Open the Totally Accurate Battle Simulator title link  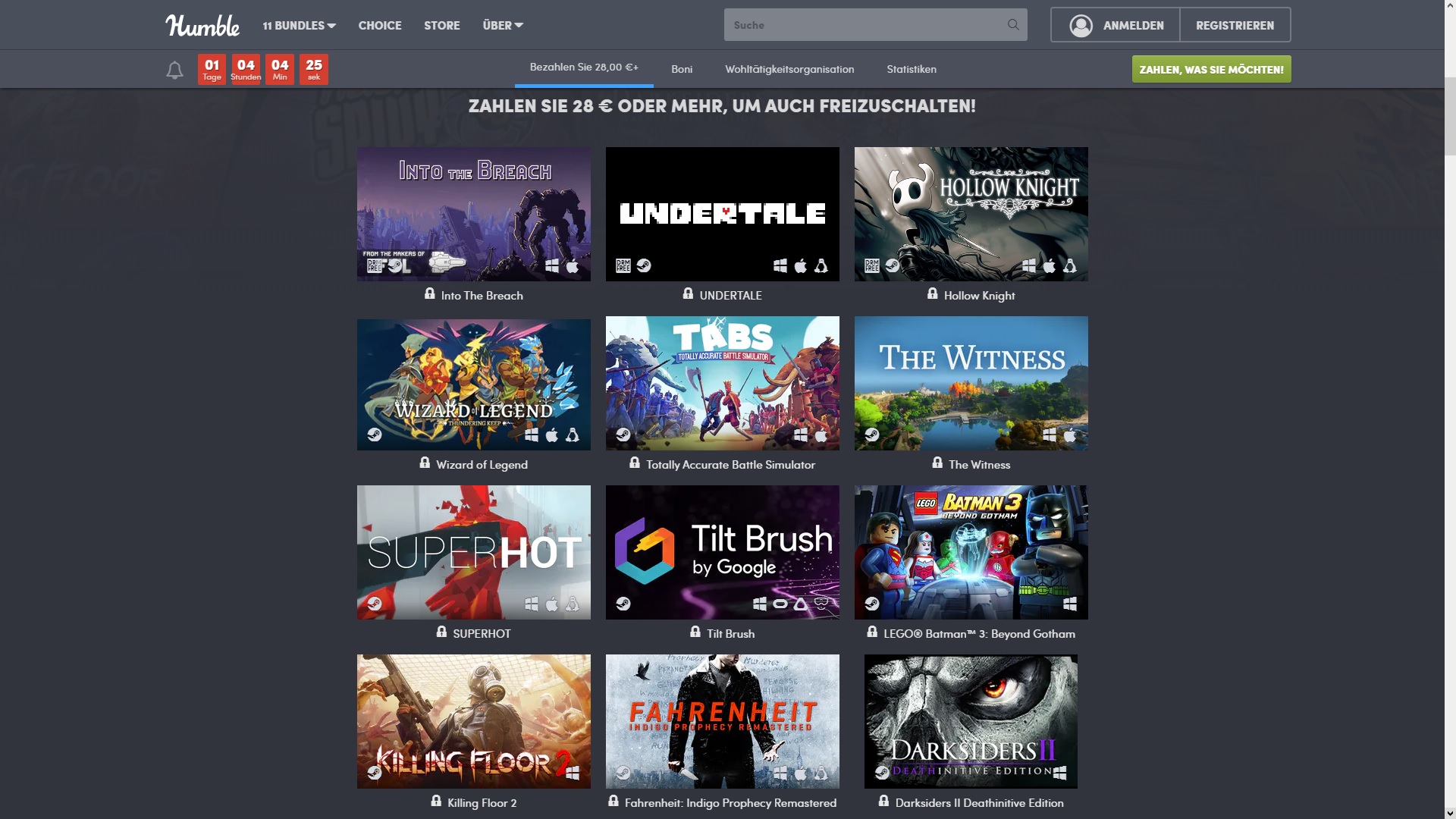(x=731, y=465)
